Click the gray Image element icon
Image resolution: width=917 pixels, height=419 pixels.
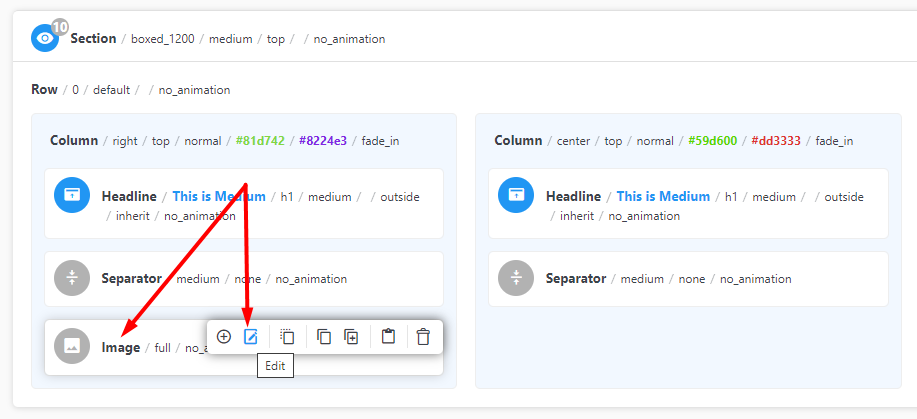click(72, 346)
